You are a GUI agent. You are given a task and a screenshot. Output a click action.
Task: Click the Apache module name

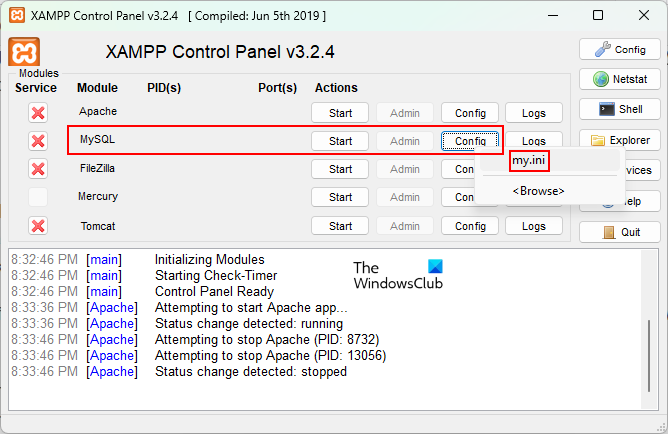point(98,111)
